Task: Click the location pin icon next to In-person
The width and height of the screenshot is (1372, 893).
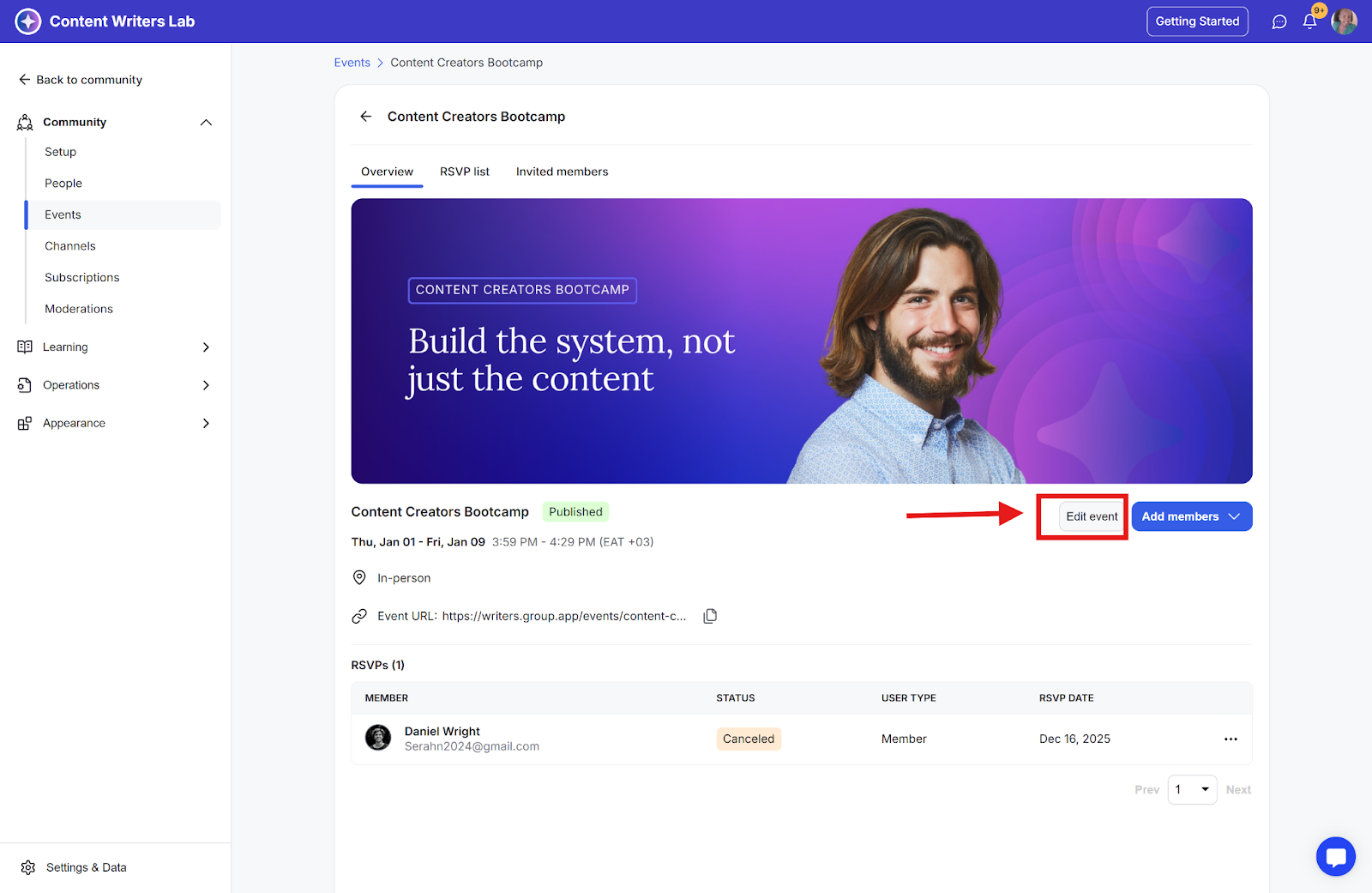Action: (359, 577)
